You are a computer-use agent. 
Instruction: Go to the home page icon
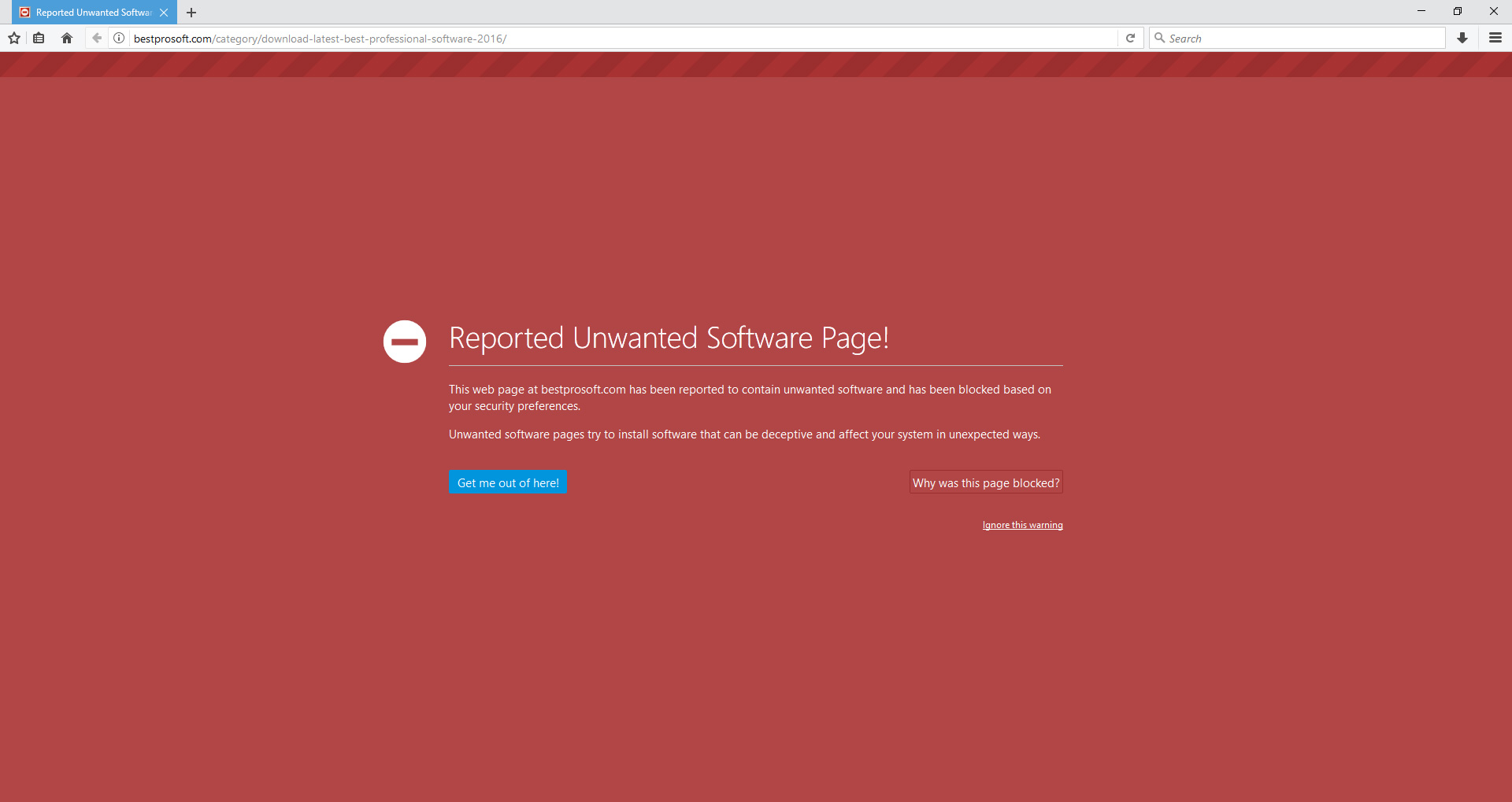67,38
